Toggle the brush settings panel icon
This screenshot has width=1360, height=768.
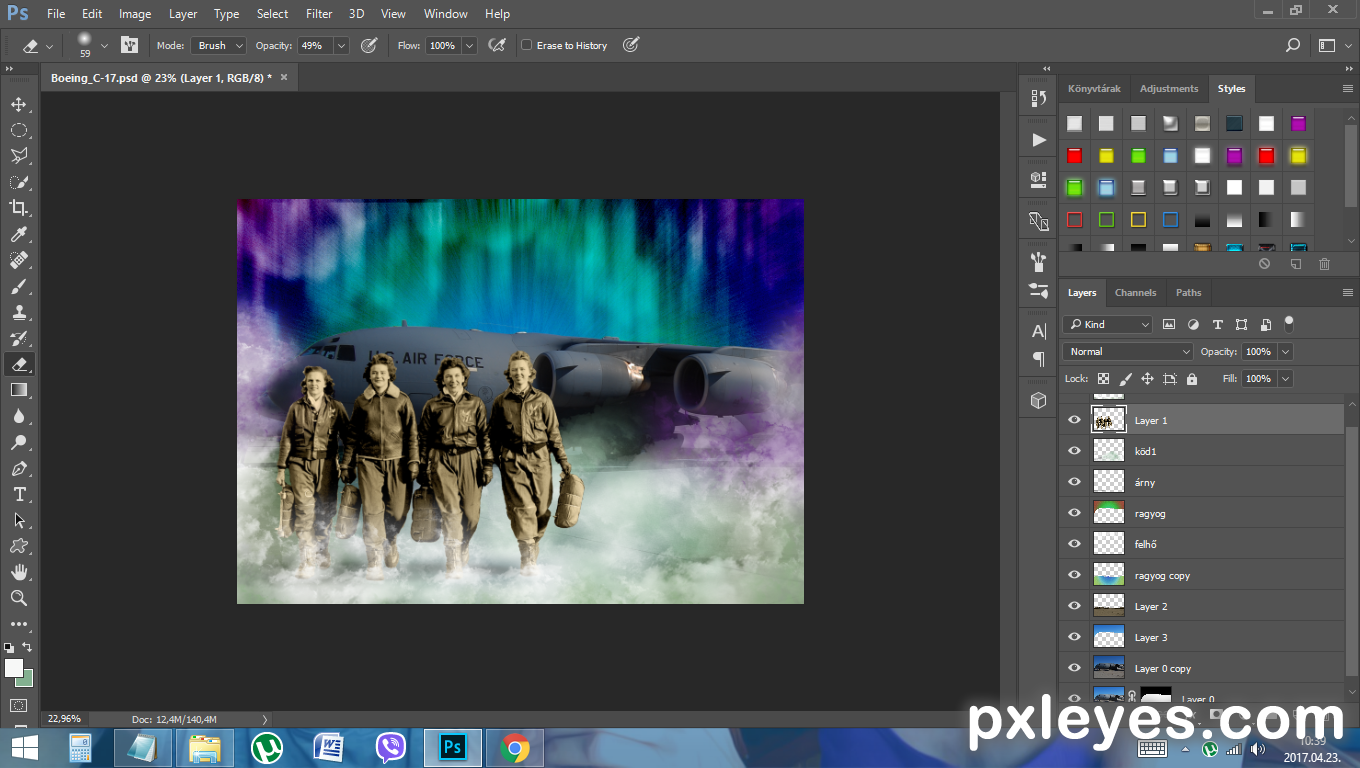130,45
